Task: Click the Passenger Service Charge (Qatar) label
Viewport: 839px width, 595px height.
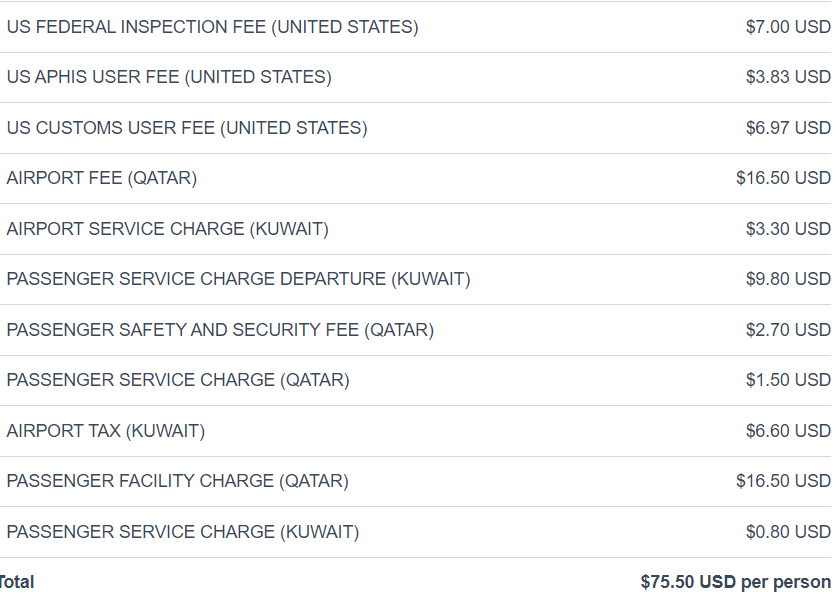Action: (178, 380)
